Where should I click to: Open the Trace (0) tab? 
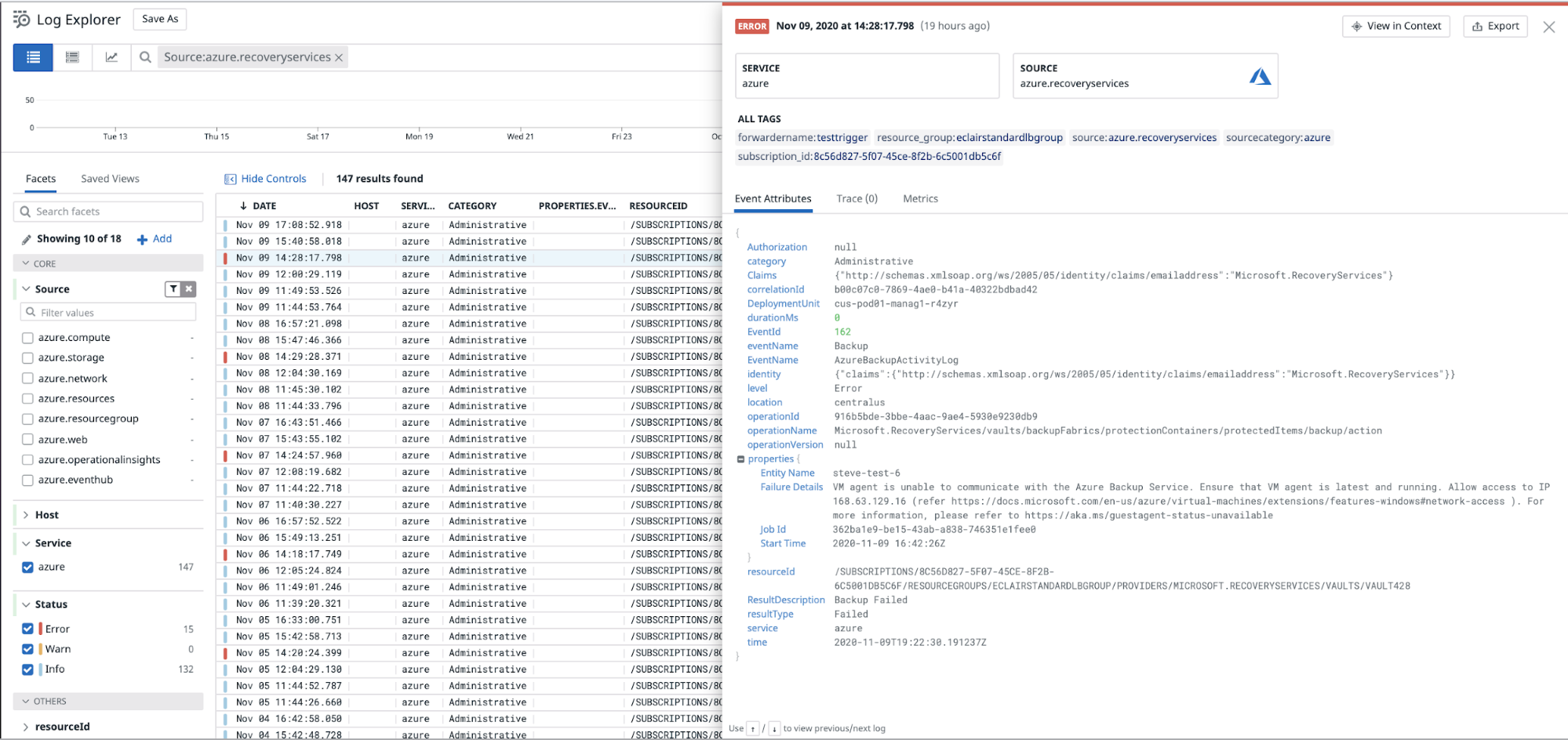pos(857,198)
